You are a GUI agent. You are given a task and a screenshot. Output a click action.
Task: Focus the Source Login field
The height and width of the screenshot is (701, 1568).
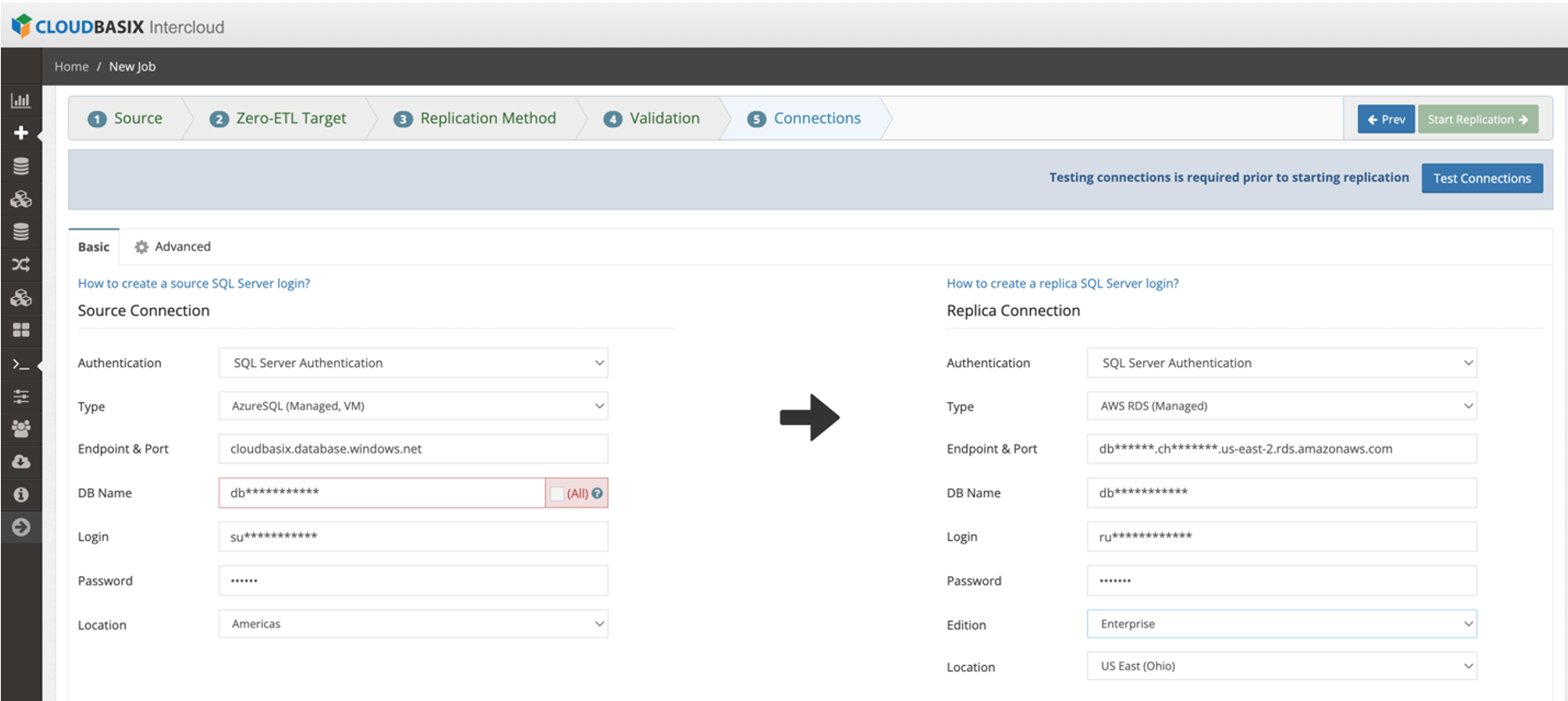coord(413,537)
